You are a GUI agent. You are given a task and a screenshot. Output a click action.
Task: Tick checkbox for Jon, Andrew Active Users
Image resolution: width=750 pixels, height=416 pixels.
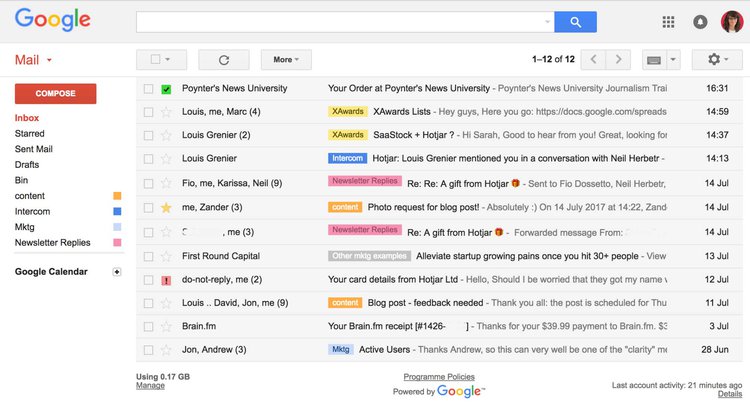tap(148, 350)
